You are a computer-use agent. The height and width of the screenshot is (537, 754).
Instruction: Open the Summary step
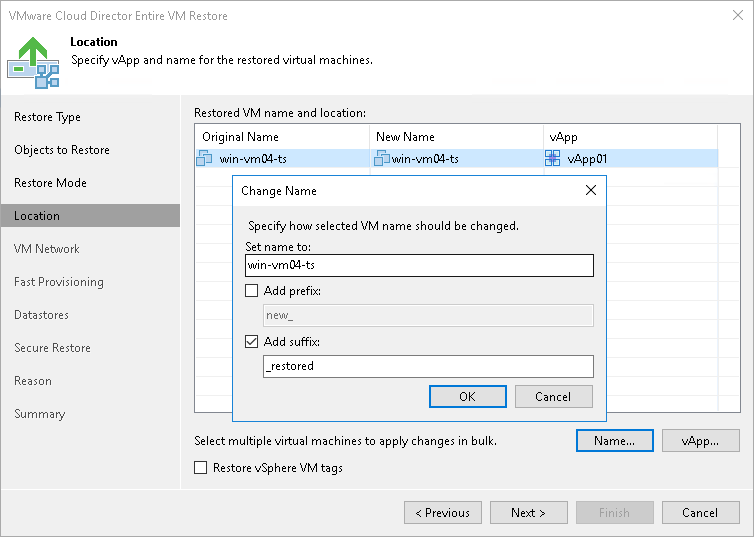coord(39,414)
